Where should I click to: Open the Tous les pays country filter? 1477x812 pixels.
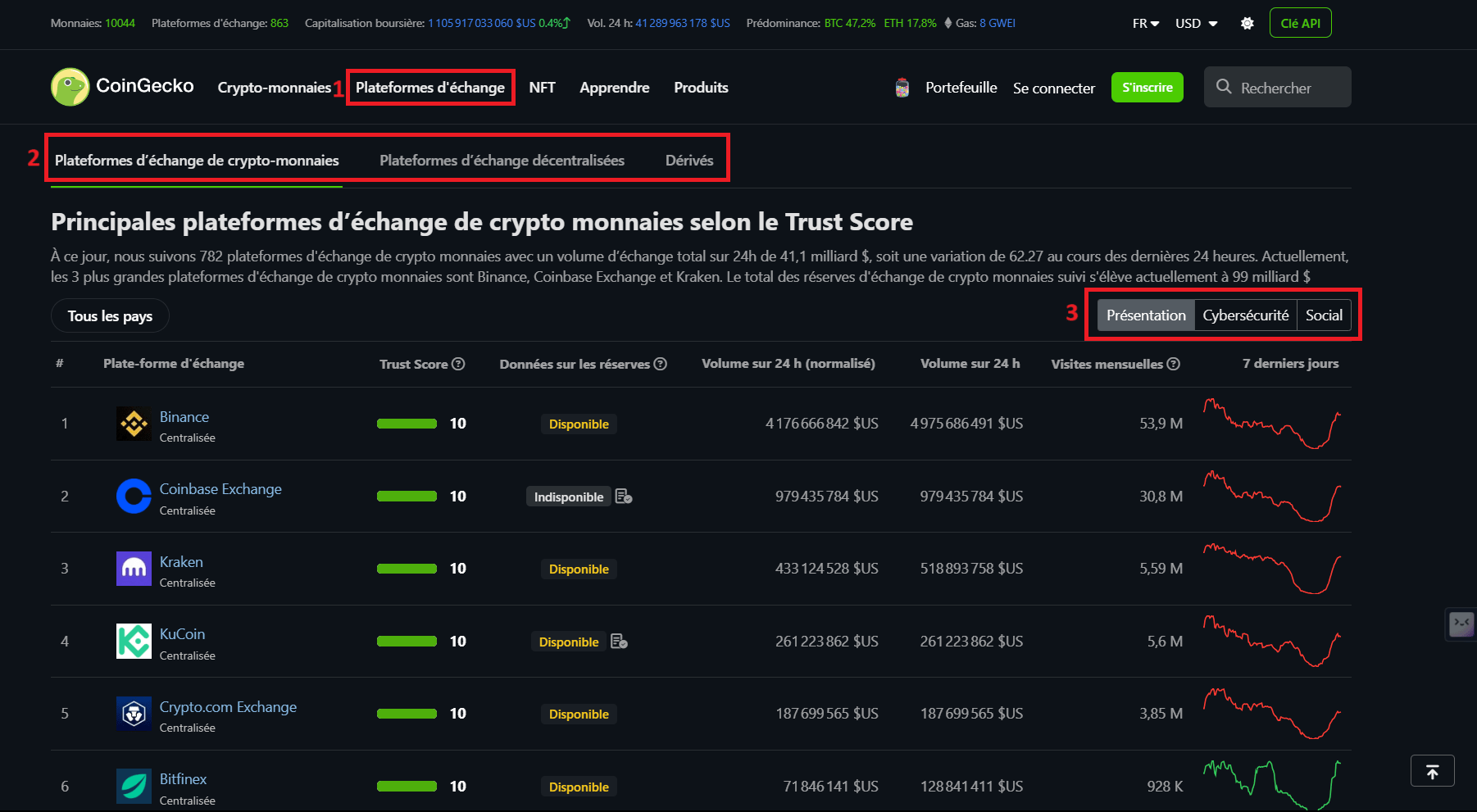pyautogui.click(x=110, y=315)
